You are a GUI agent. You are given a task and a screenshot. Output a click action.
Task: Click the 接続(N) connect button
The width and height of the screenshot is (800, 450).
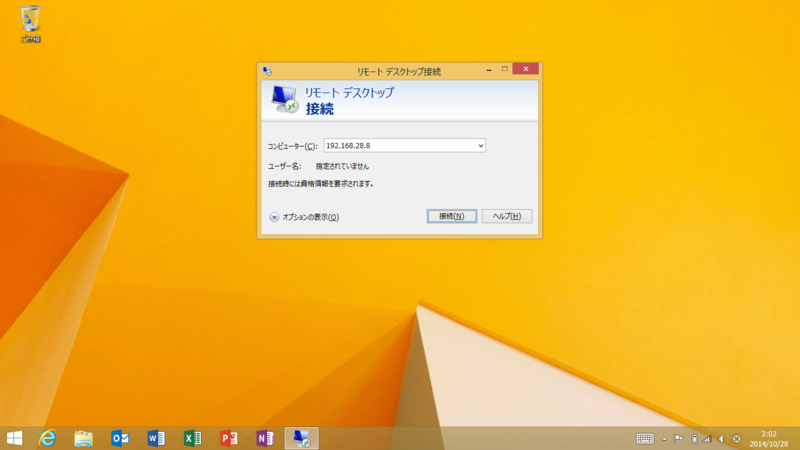pos(452,216)
